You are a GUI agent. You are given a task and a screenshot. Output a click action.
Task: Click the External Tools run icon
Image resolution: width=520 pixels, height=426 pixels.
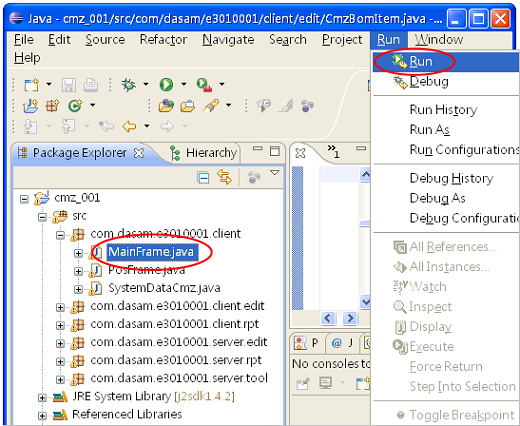(x=204, y=85)
